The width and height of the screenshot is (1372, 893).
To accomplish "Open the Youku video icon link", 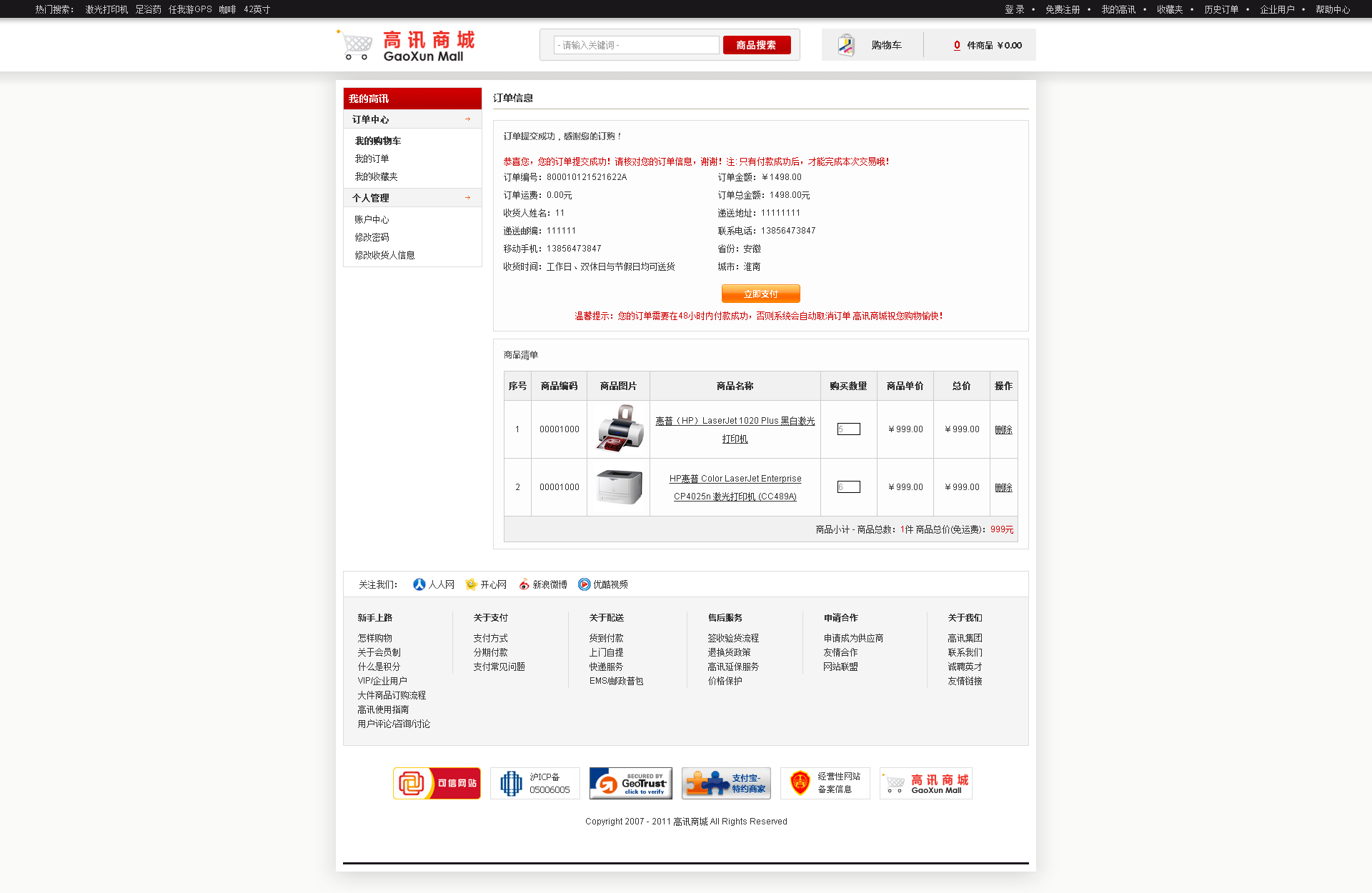I will point(584,584).
